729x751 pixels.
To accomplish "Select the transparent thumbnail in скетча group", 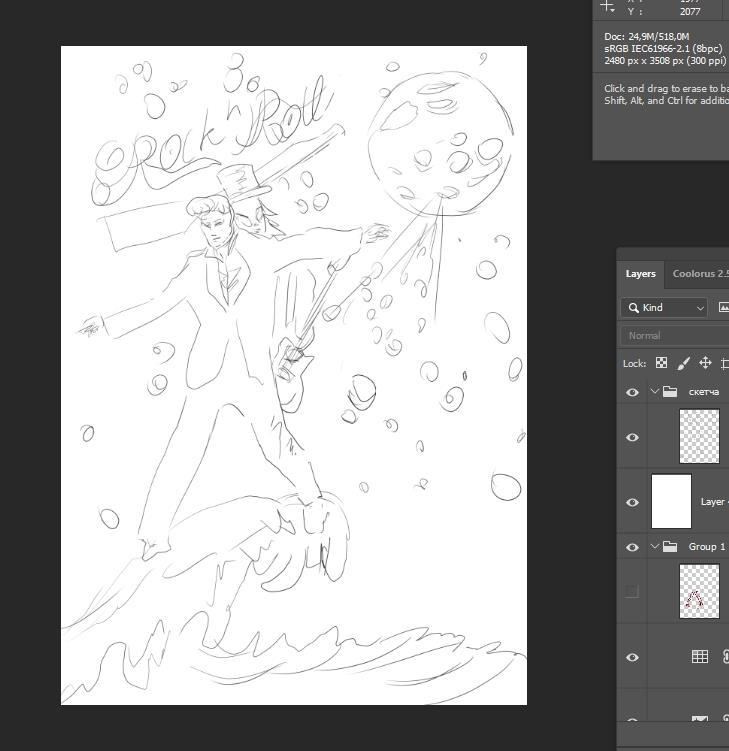I will [x=699, y=436].
